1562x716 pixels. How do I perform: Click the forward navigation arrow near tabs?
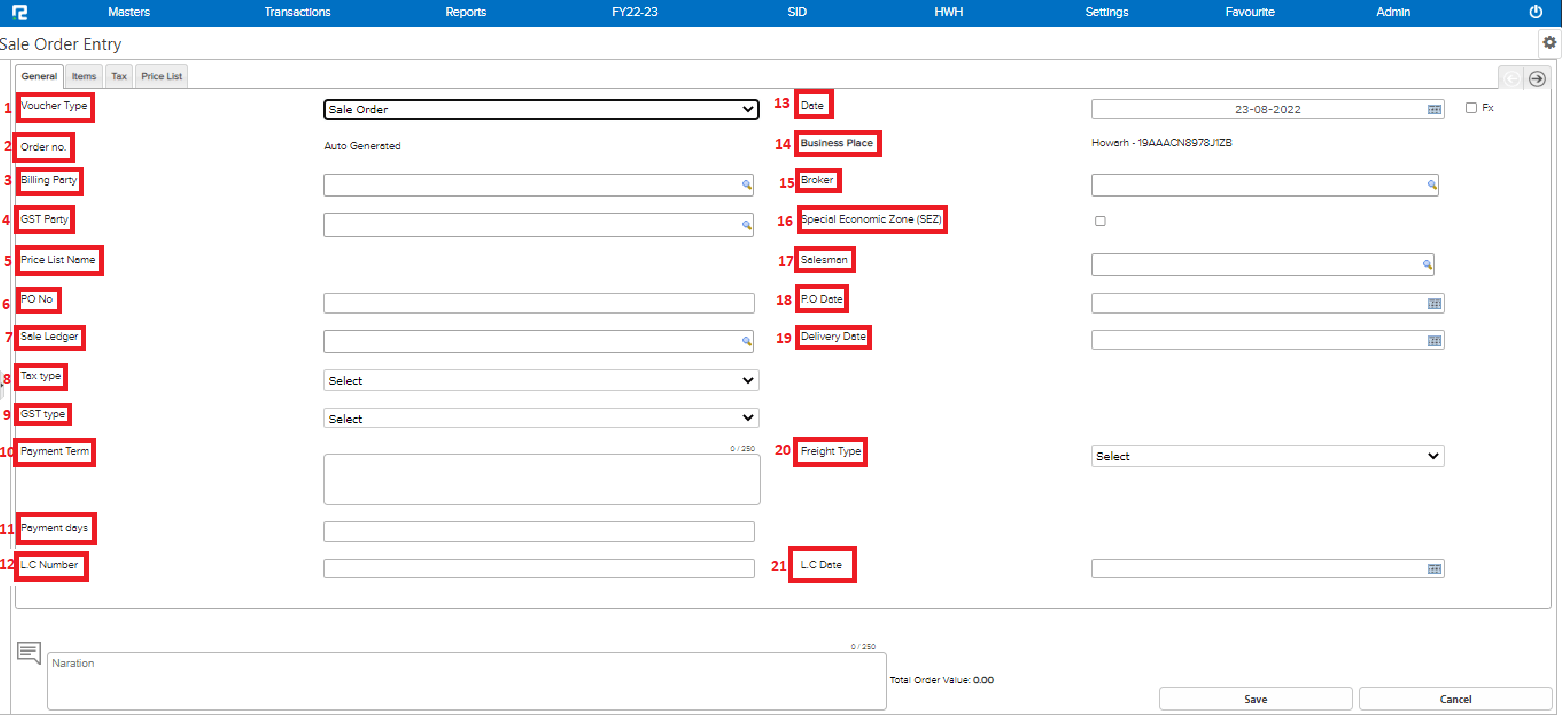[x=1536, y=78]
